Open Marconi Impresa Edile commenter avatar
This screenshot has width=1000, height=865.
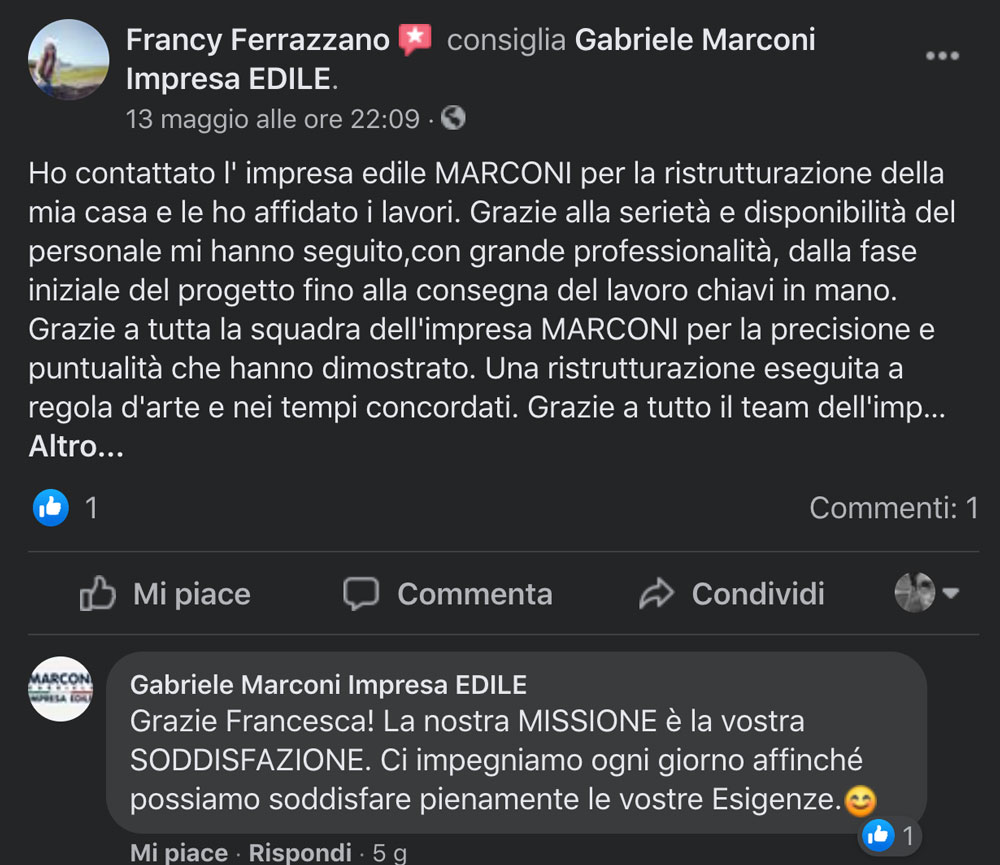coord(60,688)
